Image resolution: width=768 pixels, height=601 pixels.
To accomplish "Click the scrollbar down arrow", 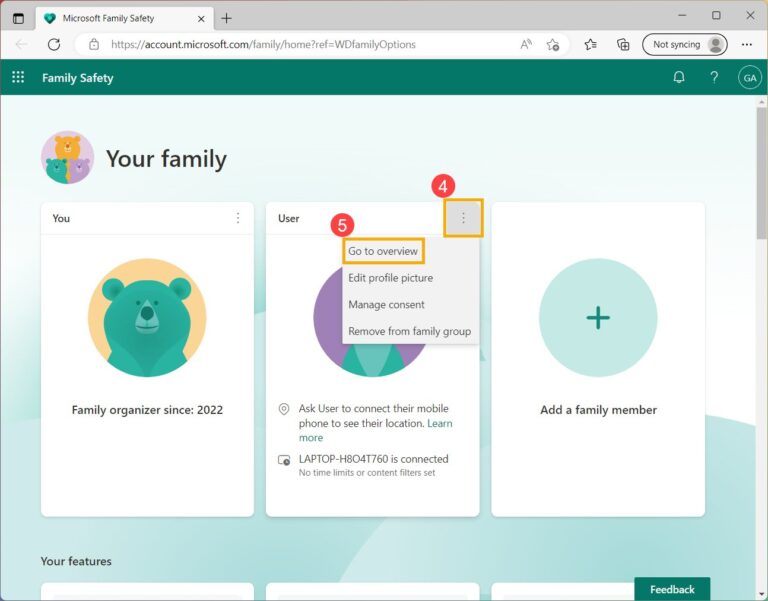I will [762, 596].
